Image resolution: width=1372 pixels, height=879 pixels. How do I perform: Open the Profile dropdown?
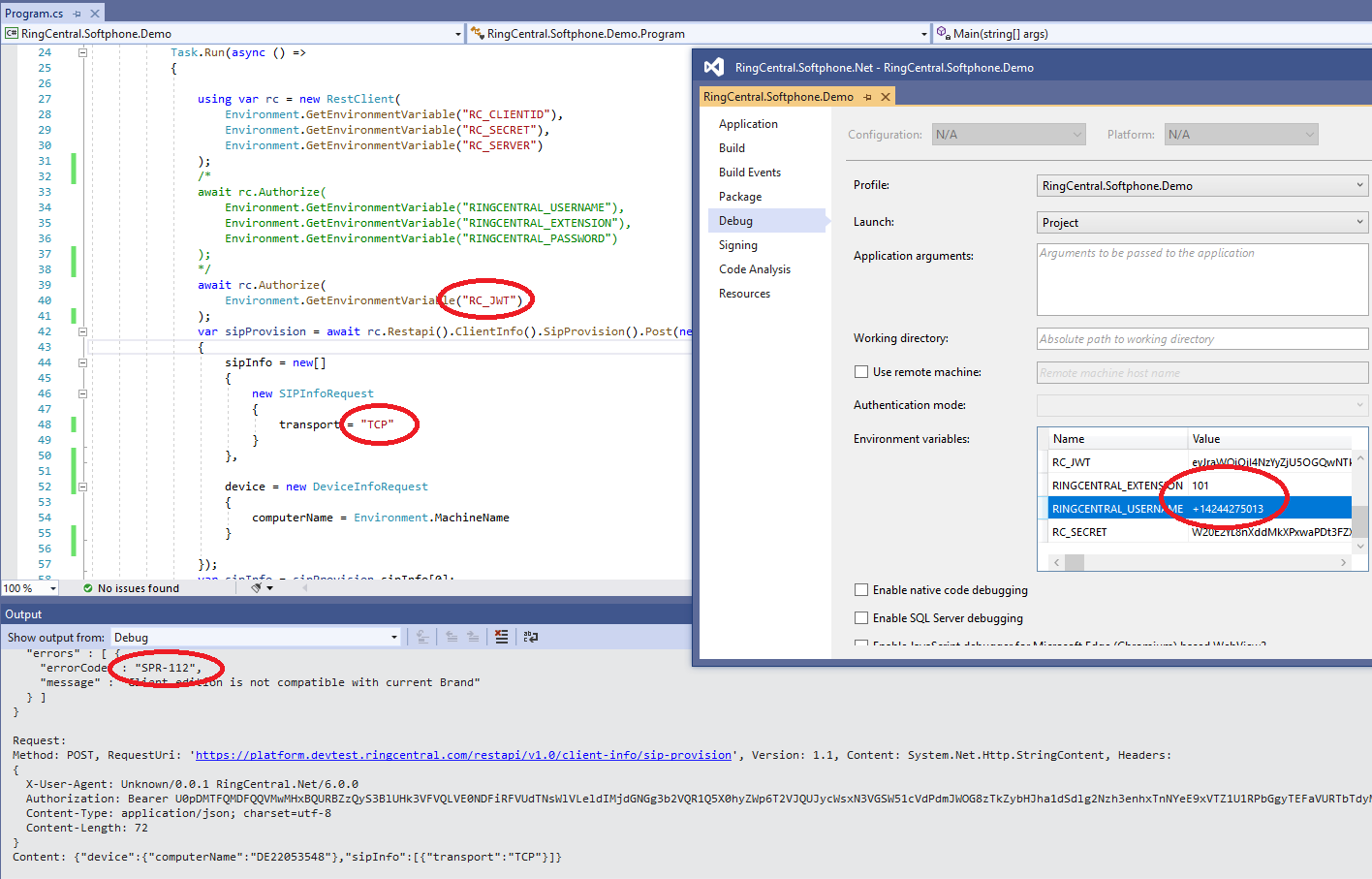1202,186
